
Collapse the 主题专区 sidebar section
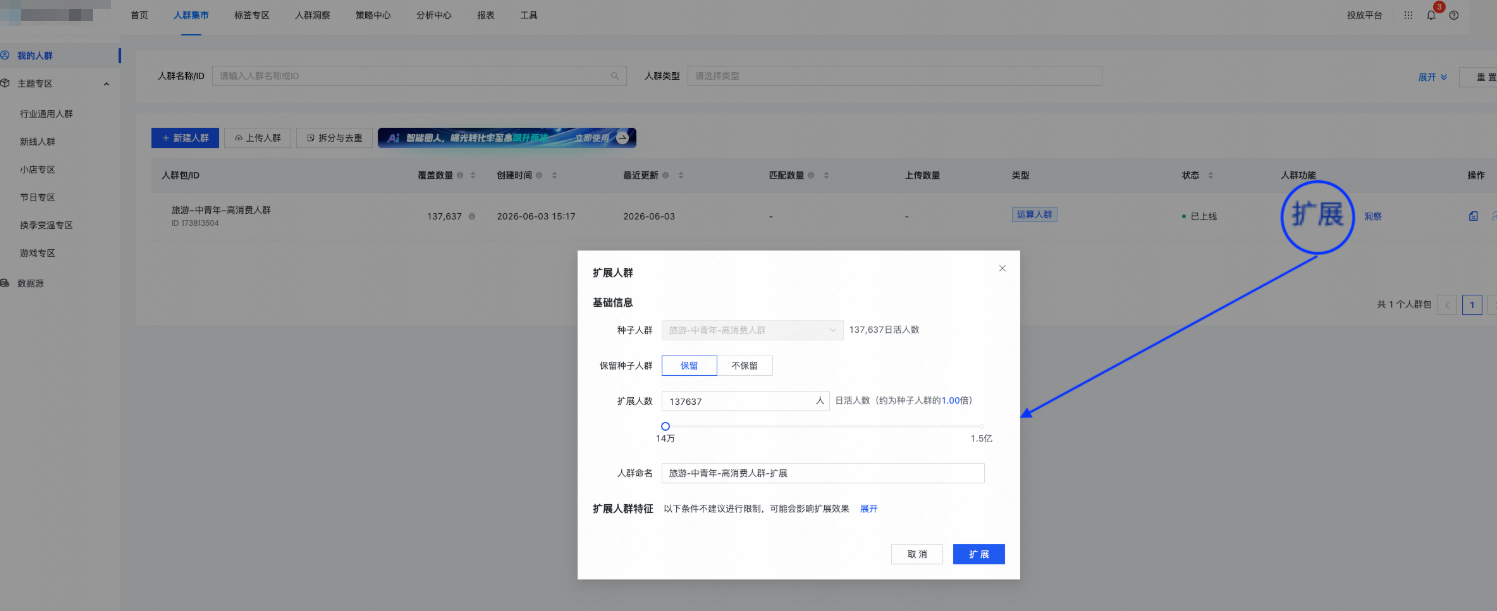[x=106, y=84]
